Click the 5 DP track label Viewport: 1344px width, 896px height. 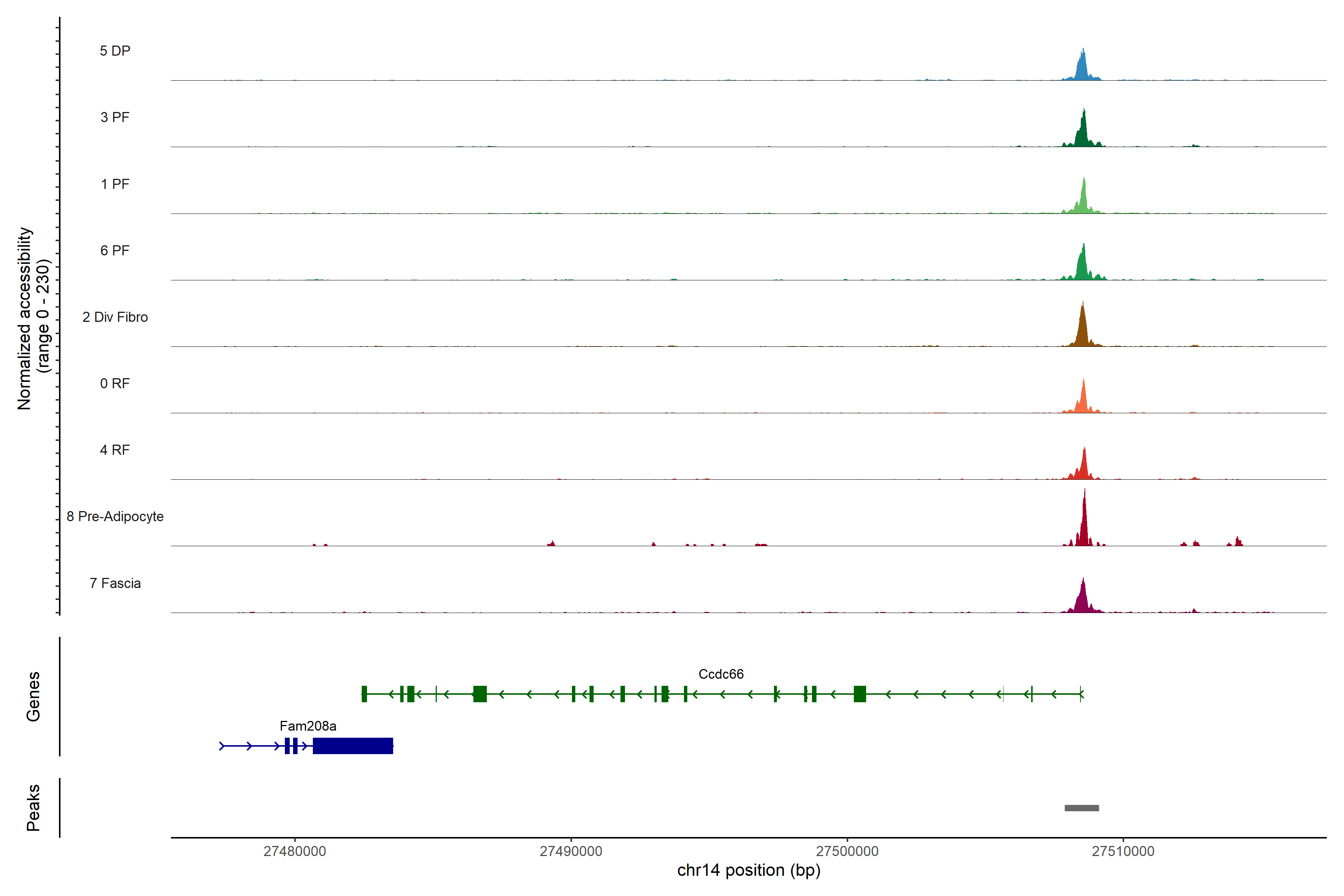(115, 51)
